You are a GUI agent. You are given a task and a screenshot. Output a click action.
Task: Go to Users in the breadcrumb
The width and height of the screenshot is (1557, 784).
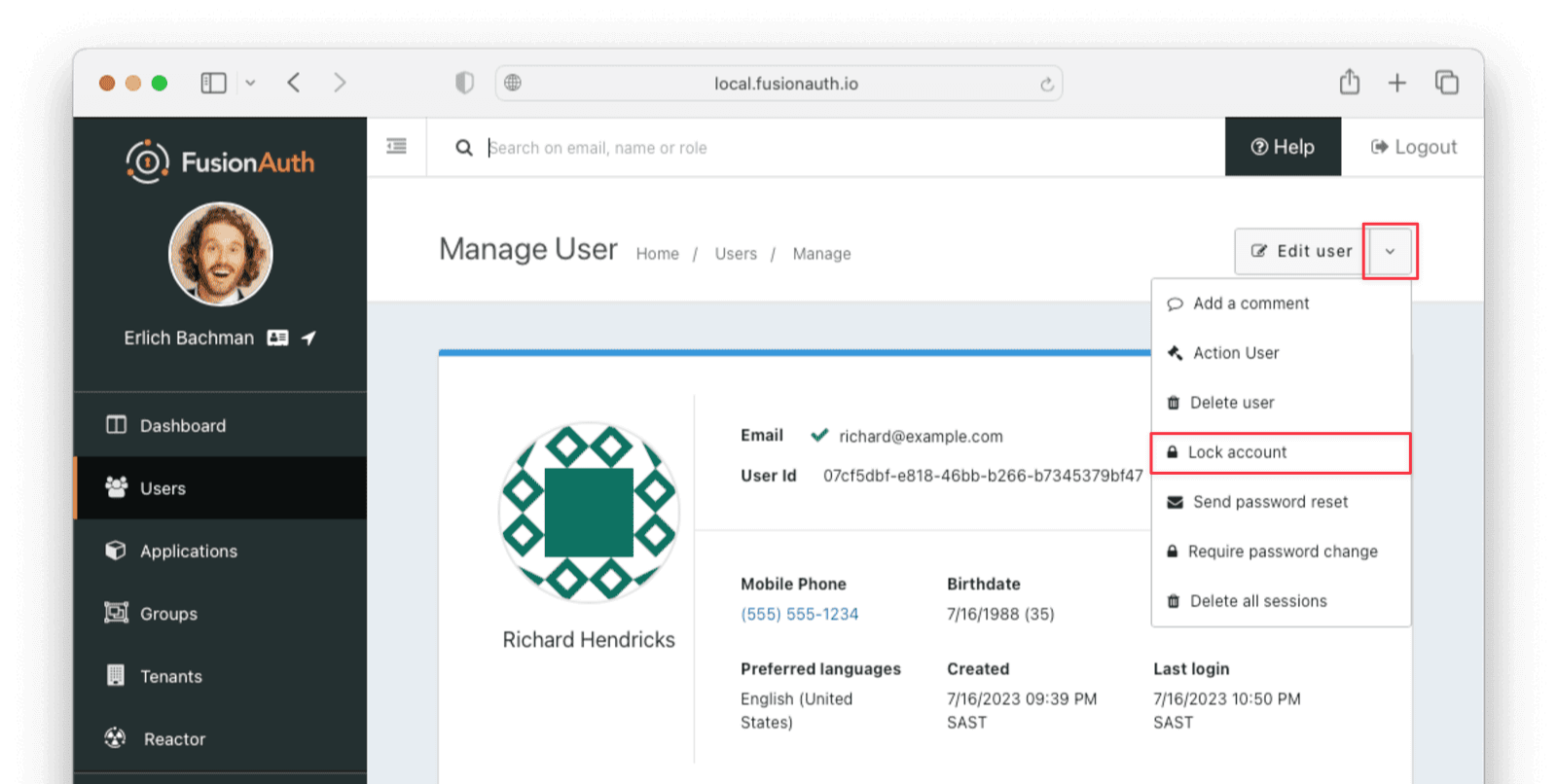click(736, 254)
